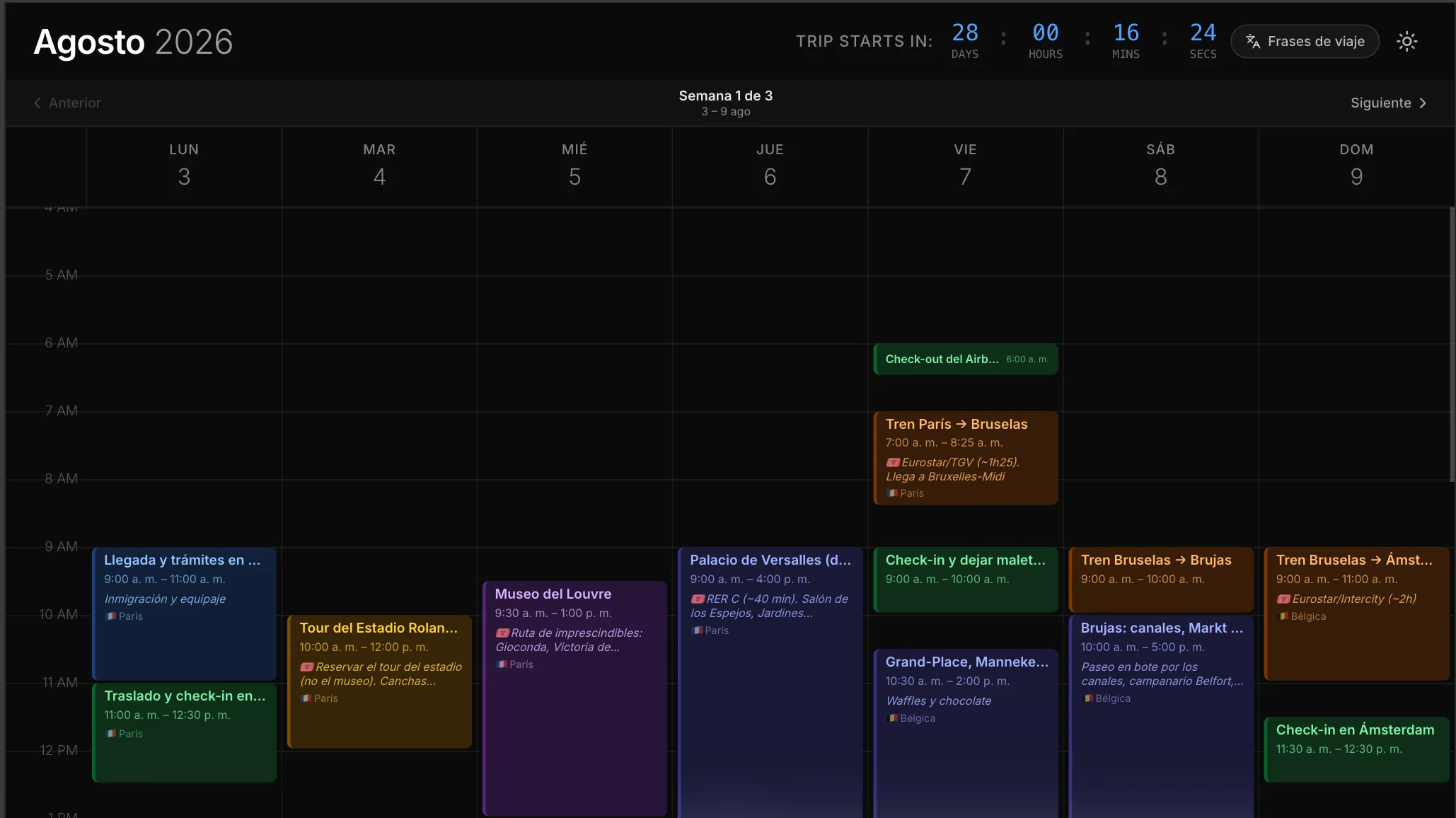Click the 11:30 a. m. – 12:30 p. m. time

pos(1339,749)
